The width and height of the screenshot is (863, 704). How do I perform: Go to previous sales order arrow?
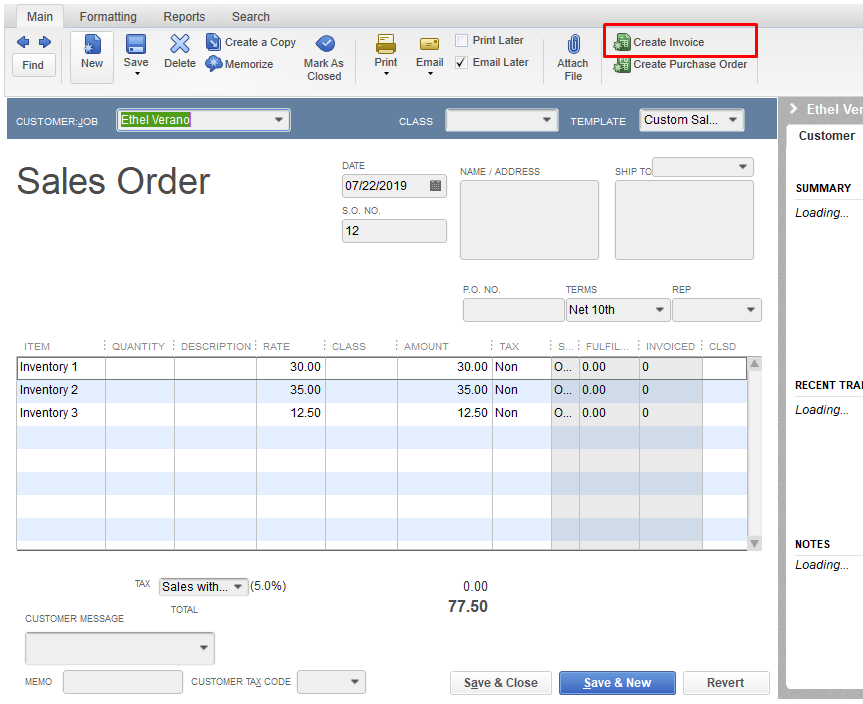coord(23,42)
